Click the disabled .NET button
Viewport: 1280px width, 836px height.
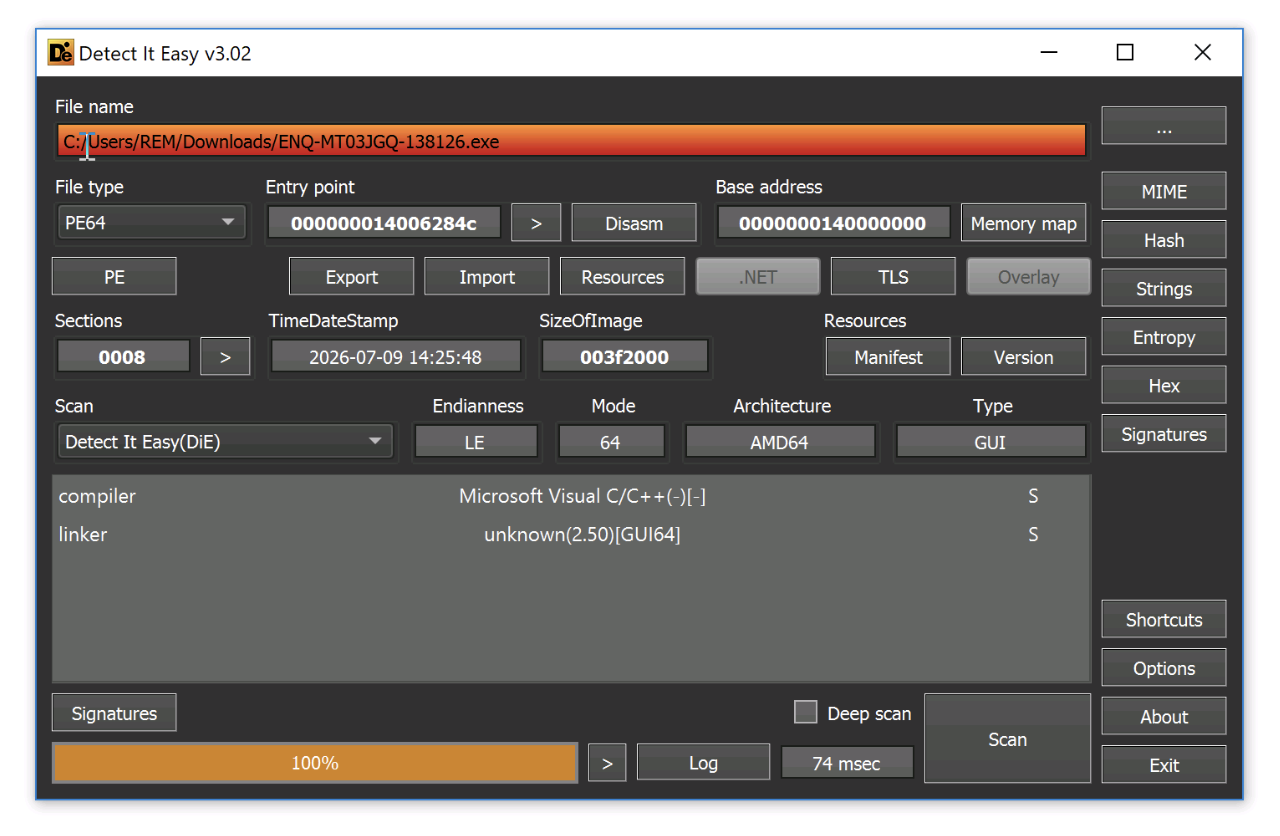pos(758,277)
